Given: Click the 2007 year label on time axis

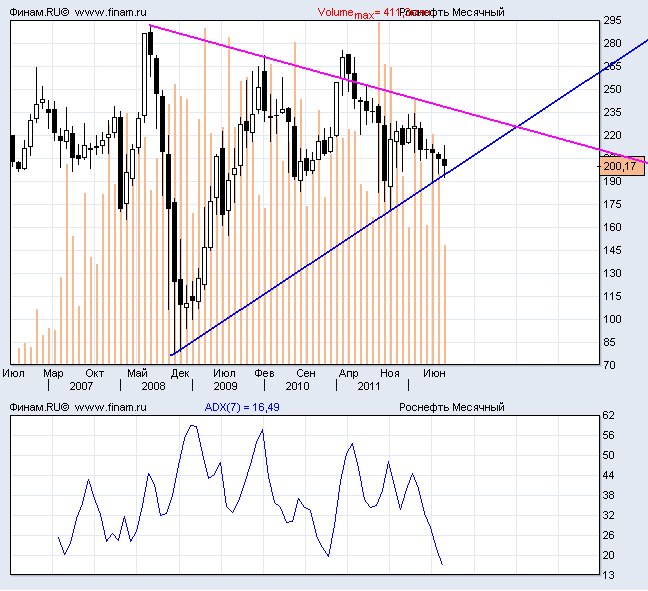Looking at the screenshot, I should pos(81,386).
